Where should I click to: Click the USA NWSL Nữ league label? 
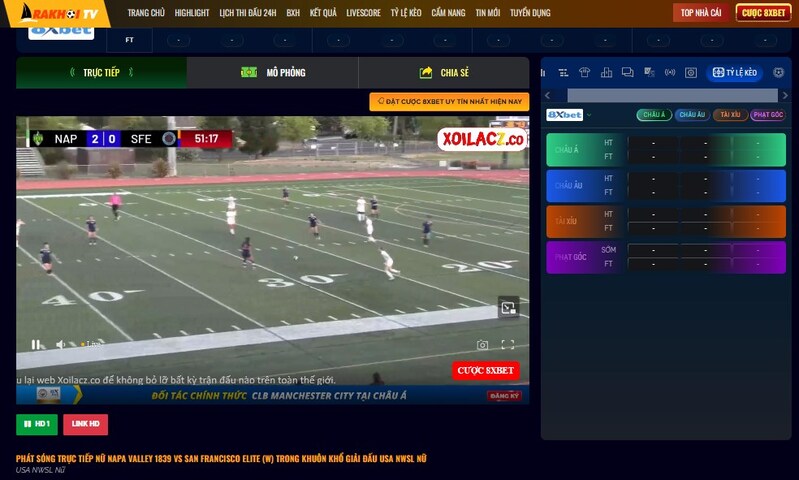click(40, 470)
